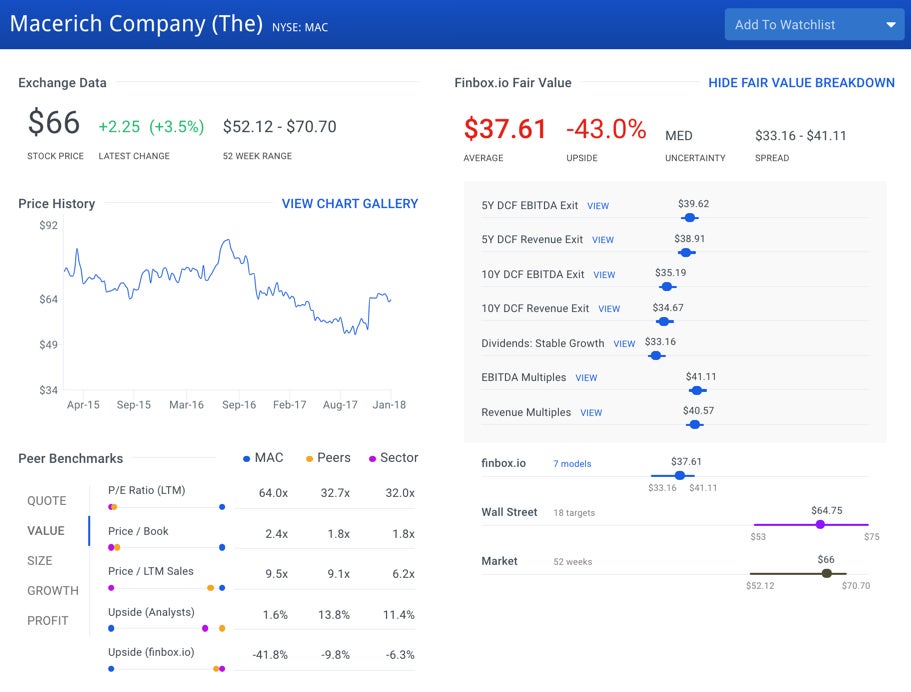Click the blue MAC dot on Upside (finbox.io) bar
Screen dimensions: 911x692
[x=111, y=669]
